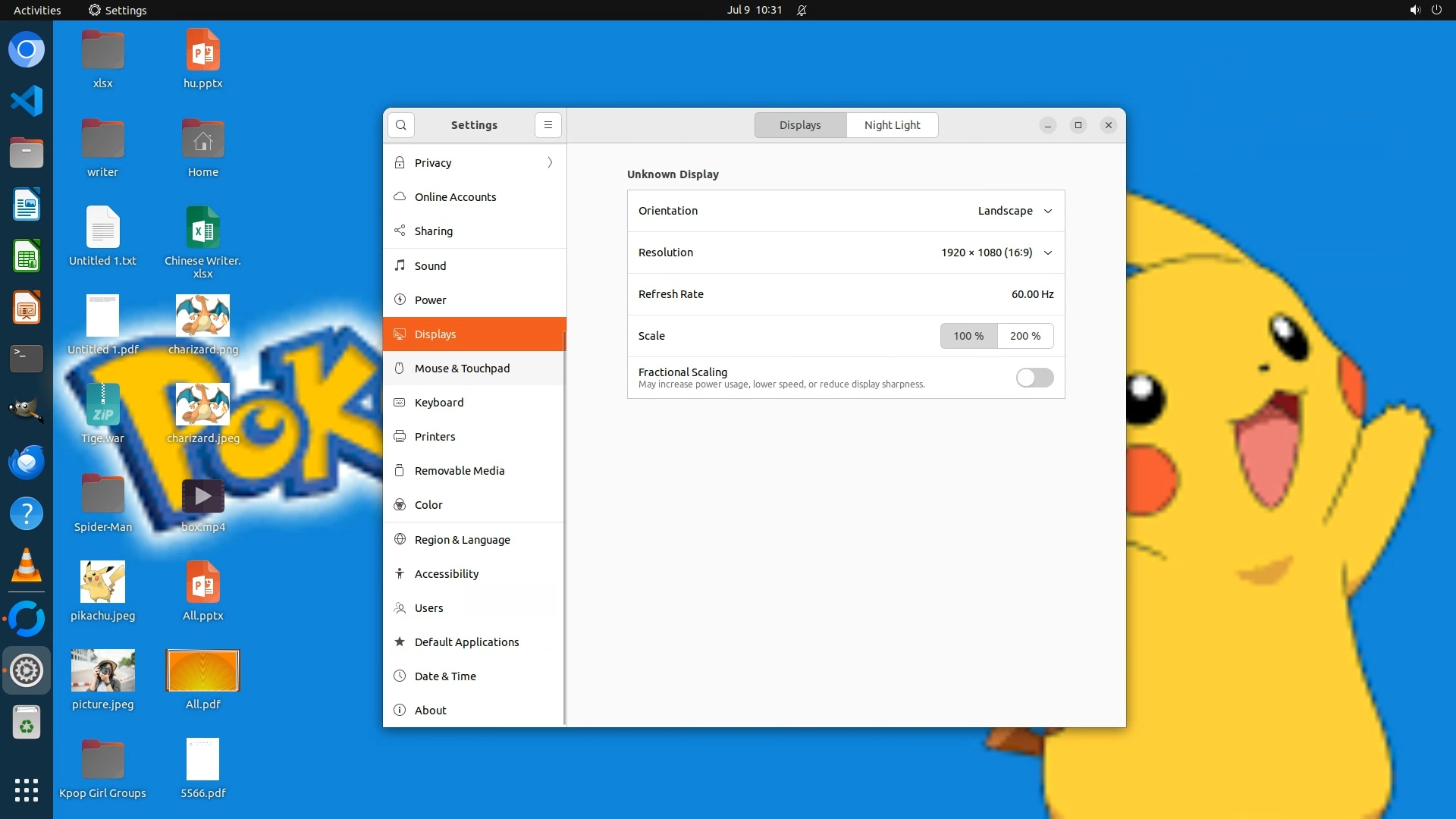Open the hamburger menu in Settings sidebar
Screen dimensions: 1456x819
548,125
